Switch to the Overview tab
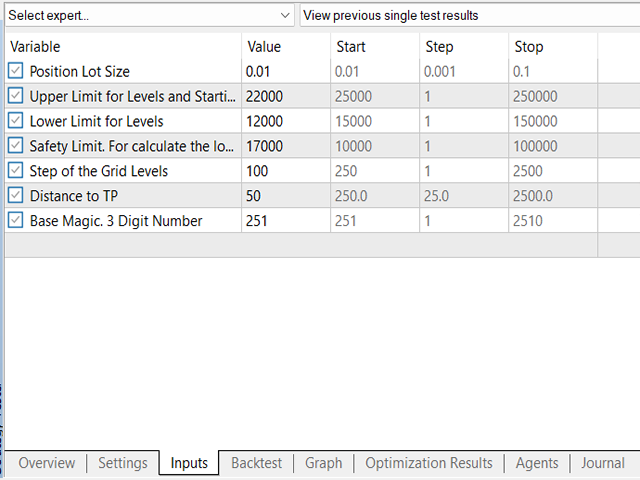 click(47, 463)
